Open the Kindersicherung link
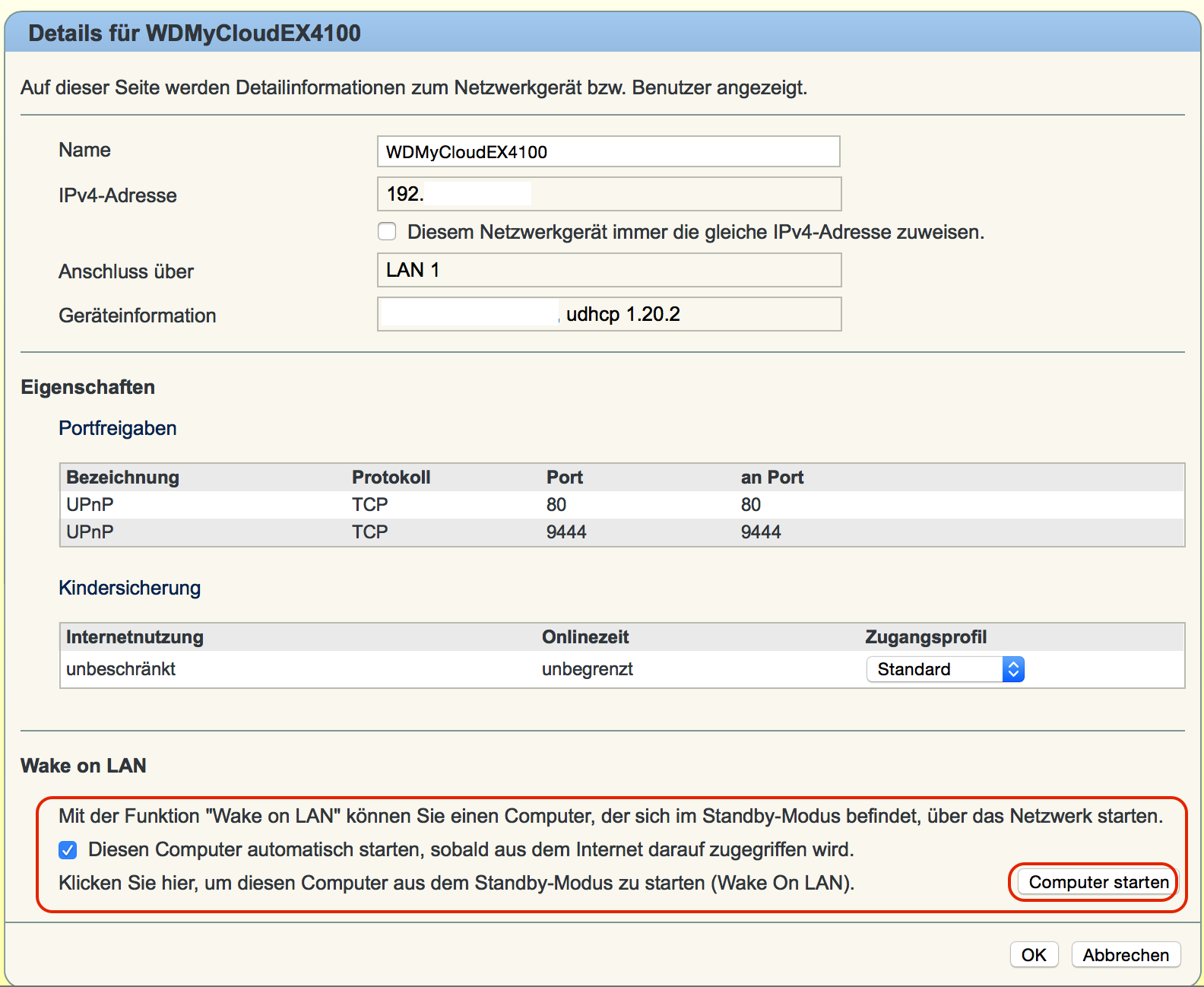 click(x=130, y=588)
